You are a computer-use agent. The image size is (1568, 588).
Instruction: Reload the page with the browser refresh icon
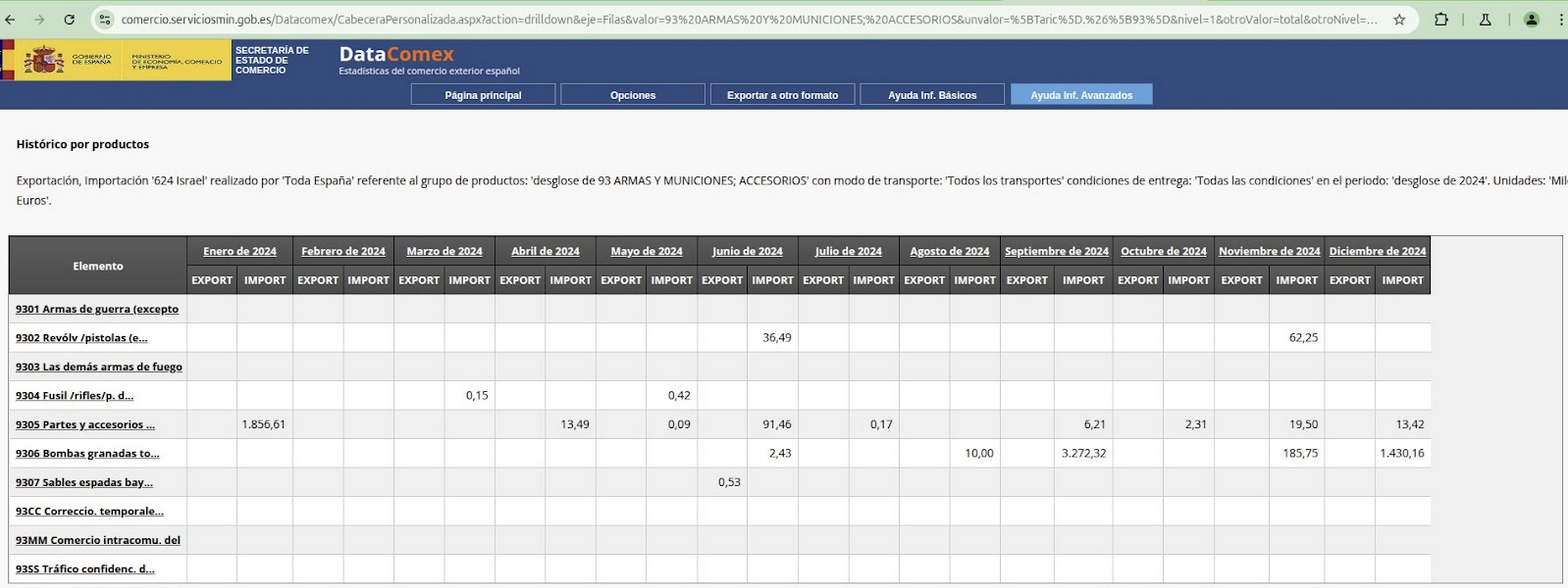(69, 19)
